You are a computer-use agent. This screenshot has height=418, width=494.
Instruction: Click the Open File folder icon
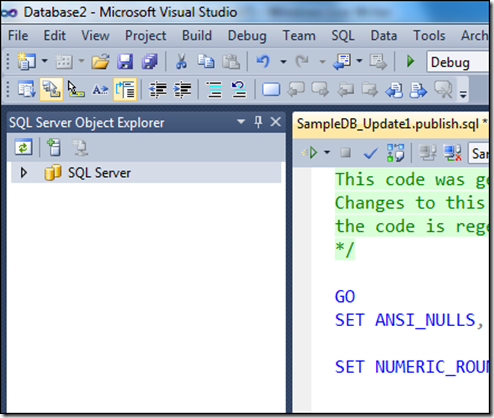pyautogui.click(x=100, y=62)
